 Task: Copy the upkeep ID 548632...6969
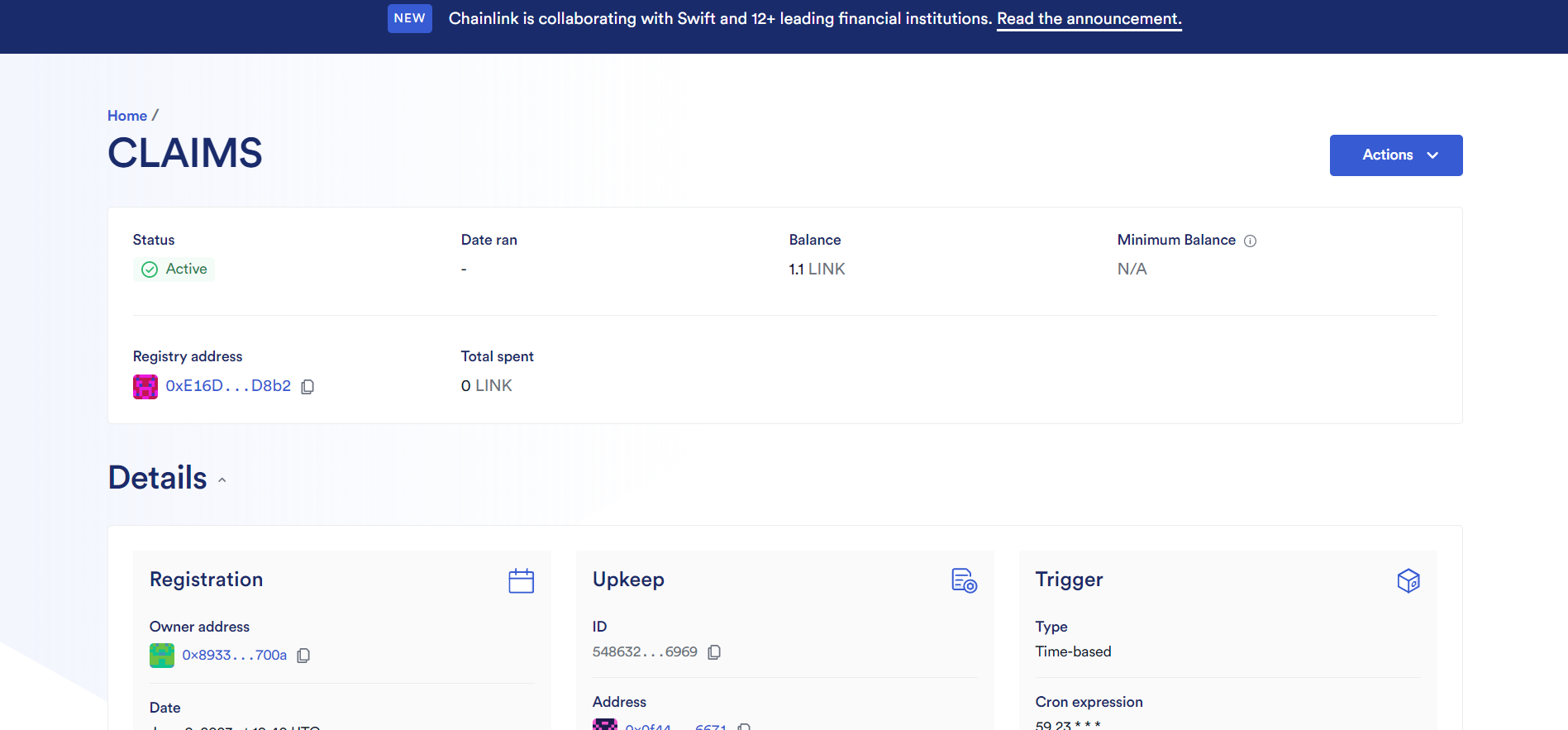[x=714, y=652]
